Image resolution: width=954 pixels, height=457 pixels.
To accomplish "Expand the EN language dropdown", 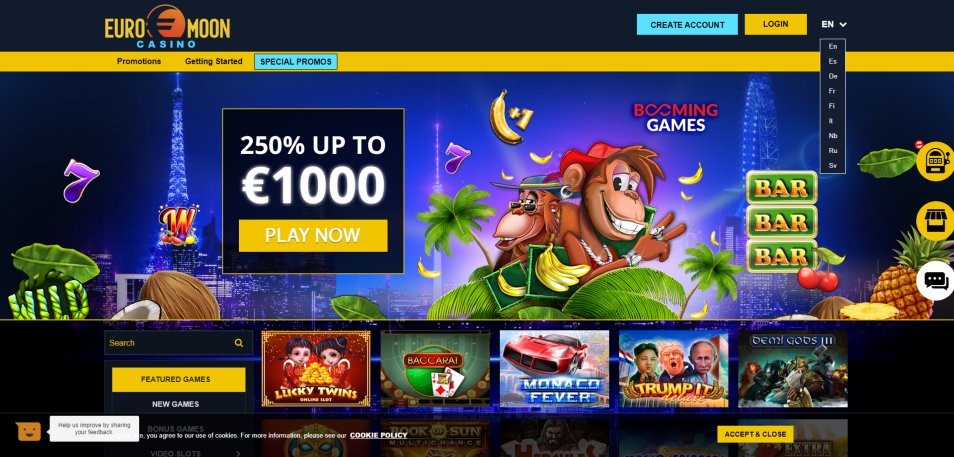I will point(834,24).
